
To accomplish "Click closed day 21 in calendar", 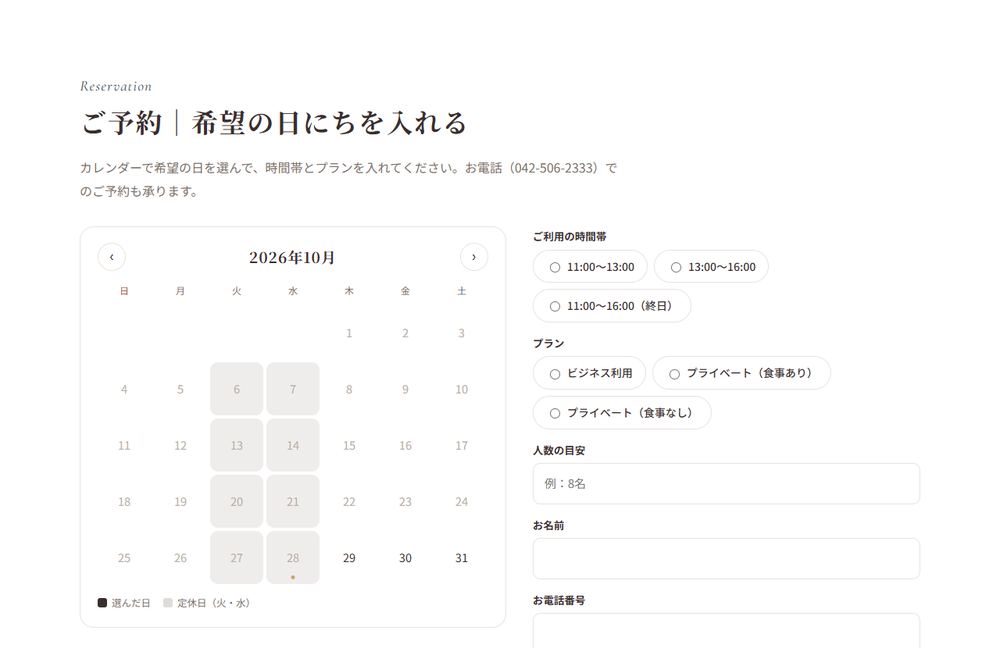I will (293, 501).
